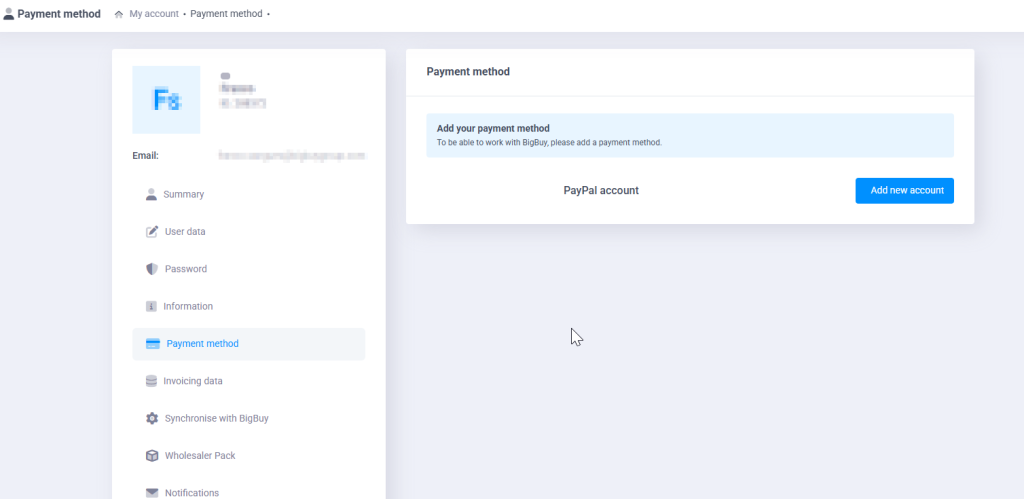Click the Information icon in sidebar
This screenshot has width=1024, height=499.
pos(152,306)
